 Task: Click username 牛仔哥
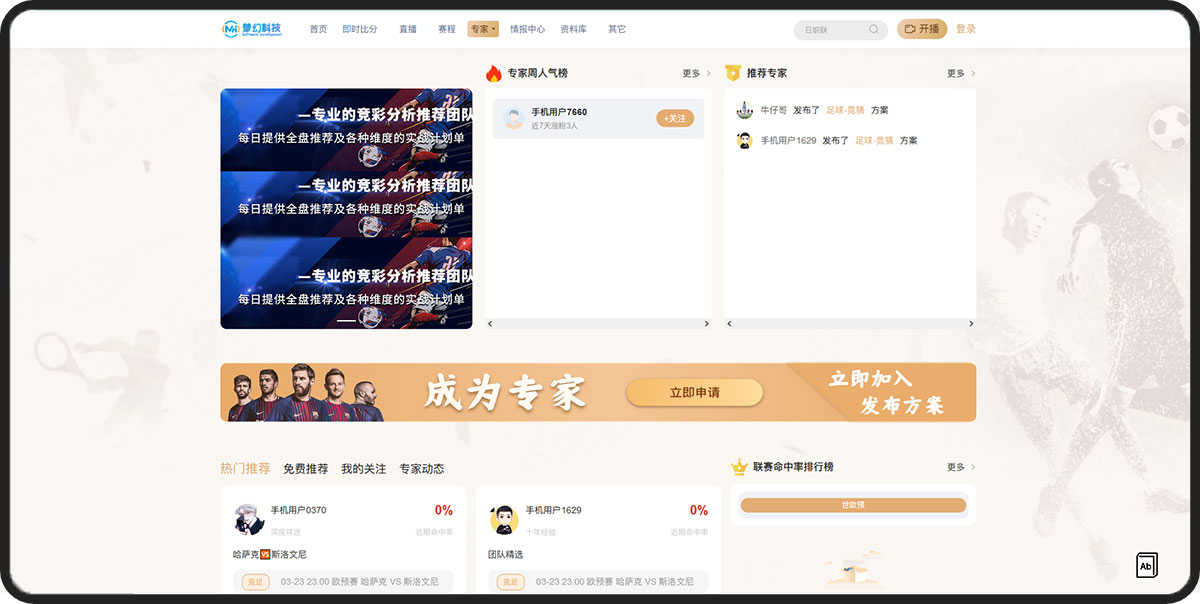pos(773,110)
